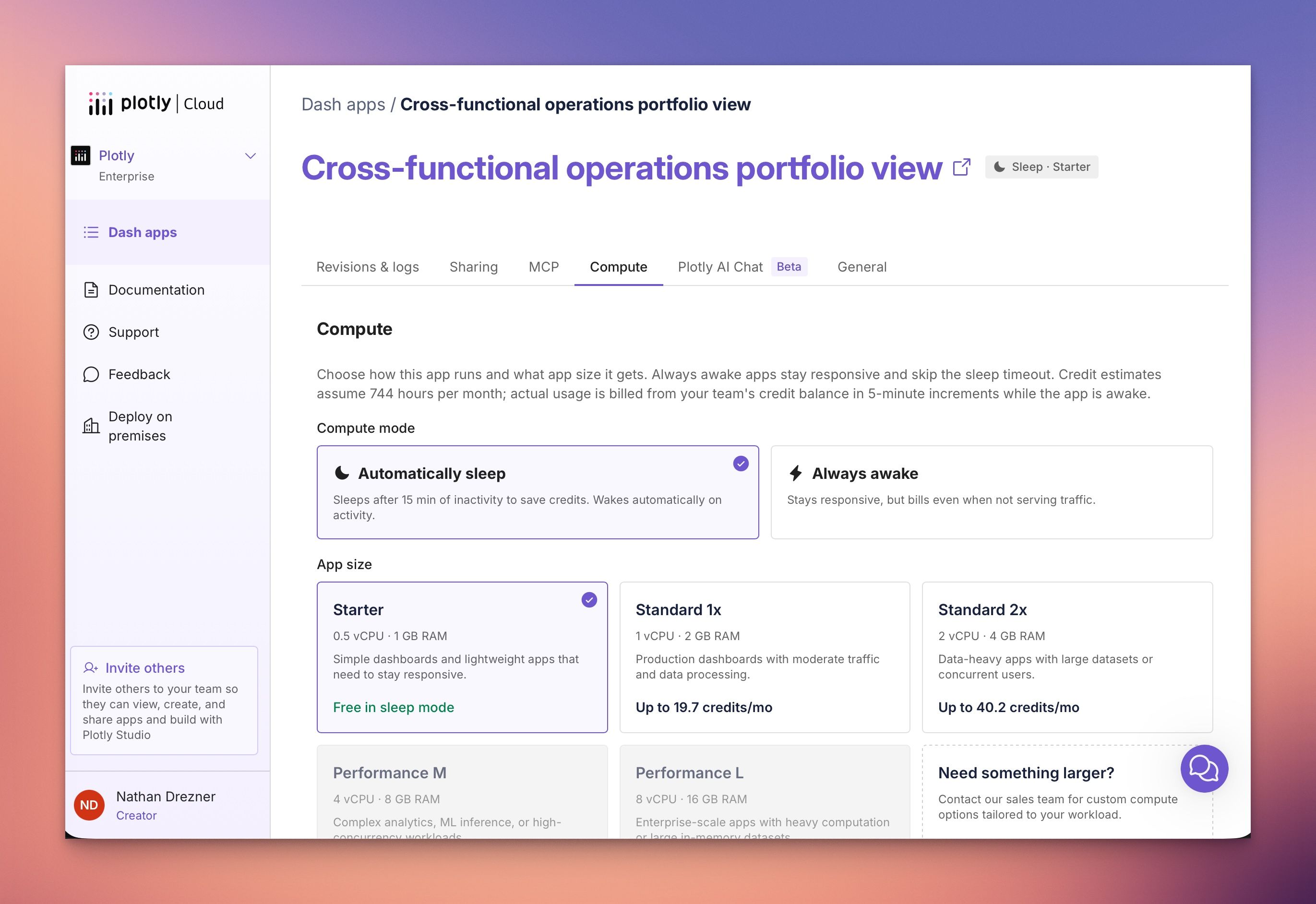Click Invite others heading
Viewport: 1316px width, 904px height.
pyautogui.click(x=145, y=668)
